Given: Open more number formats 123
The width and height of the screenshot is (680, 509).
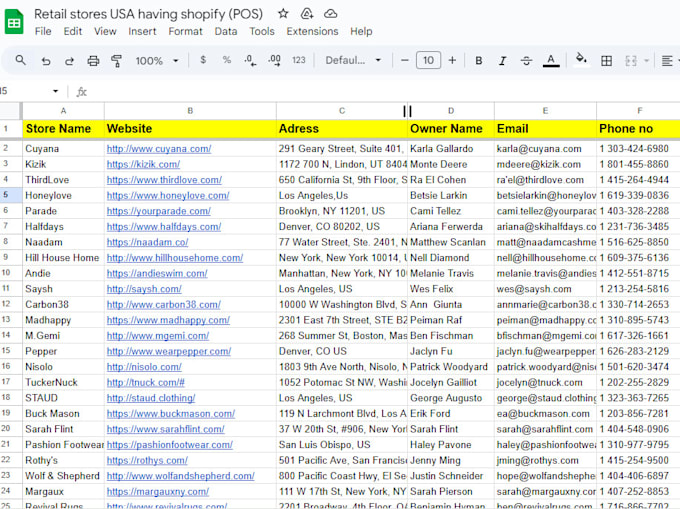Looking at the screenshot, I should pos(298,60).
